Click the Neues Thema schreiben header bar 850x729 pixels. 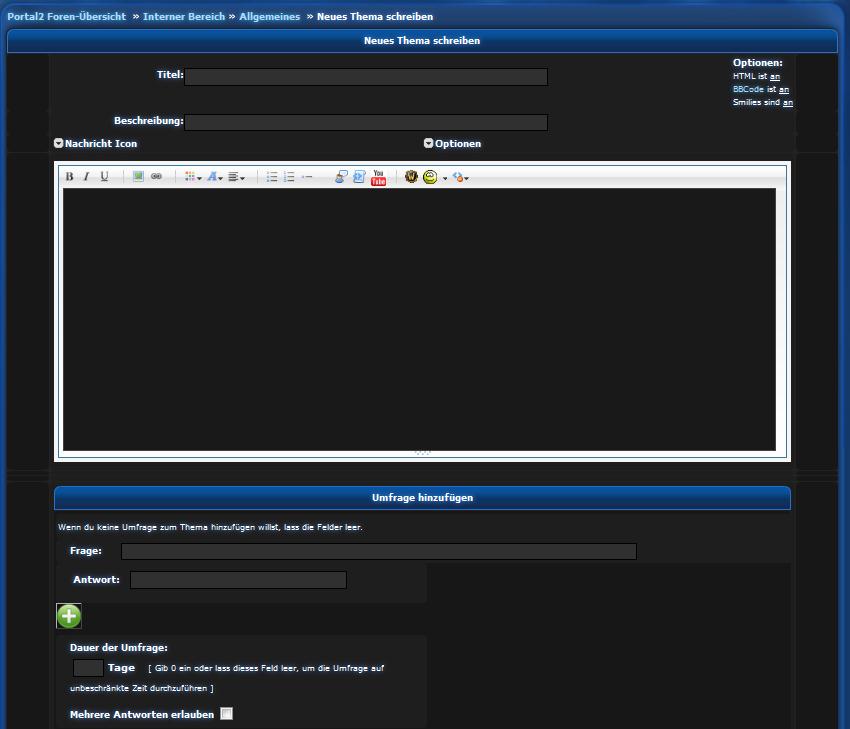coord(422,41)
